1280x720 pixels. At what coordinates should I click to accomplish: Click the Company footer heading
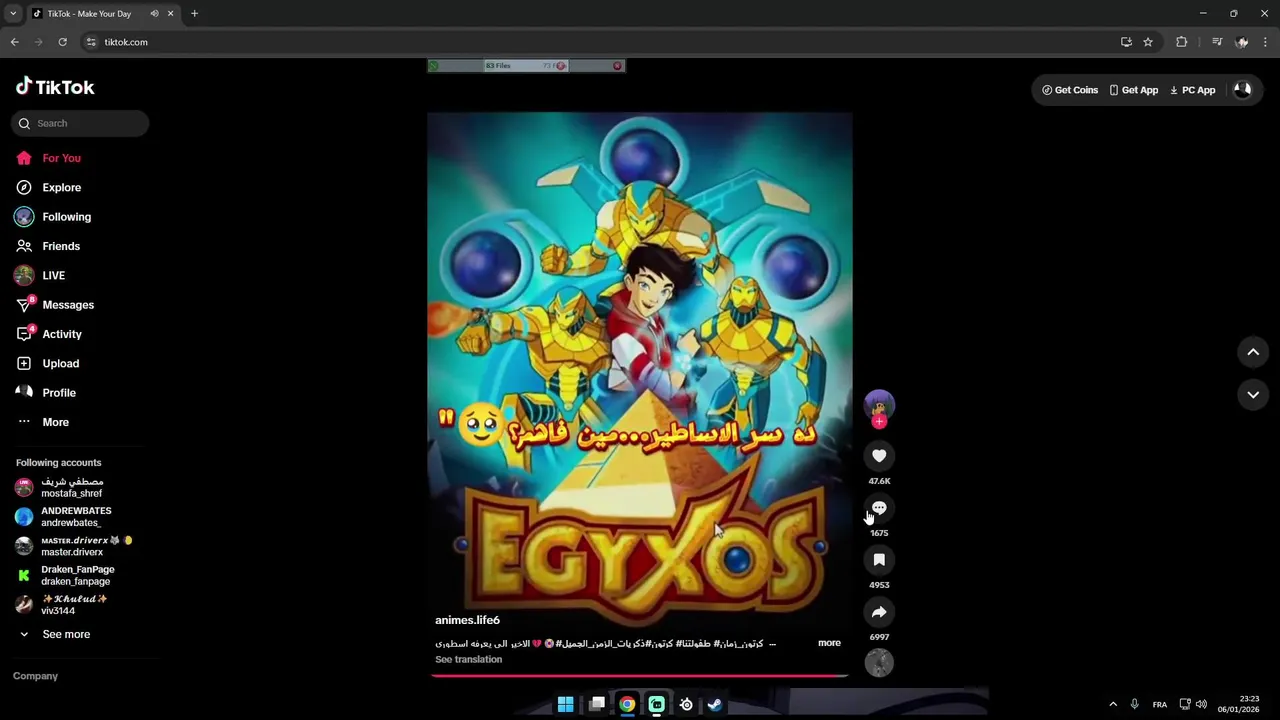click(35, 676)
